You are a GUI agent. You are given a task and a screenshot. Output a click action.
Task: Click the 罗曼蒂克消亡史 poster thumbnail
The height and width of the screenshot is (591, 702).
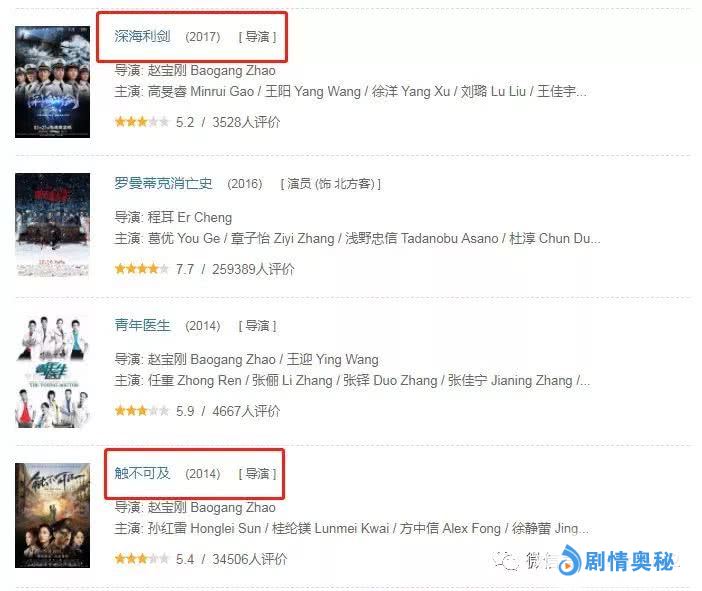52,225
